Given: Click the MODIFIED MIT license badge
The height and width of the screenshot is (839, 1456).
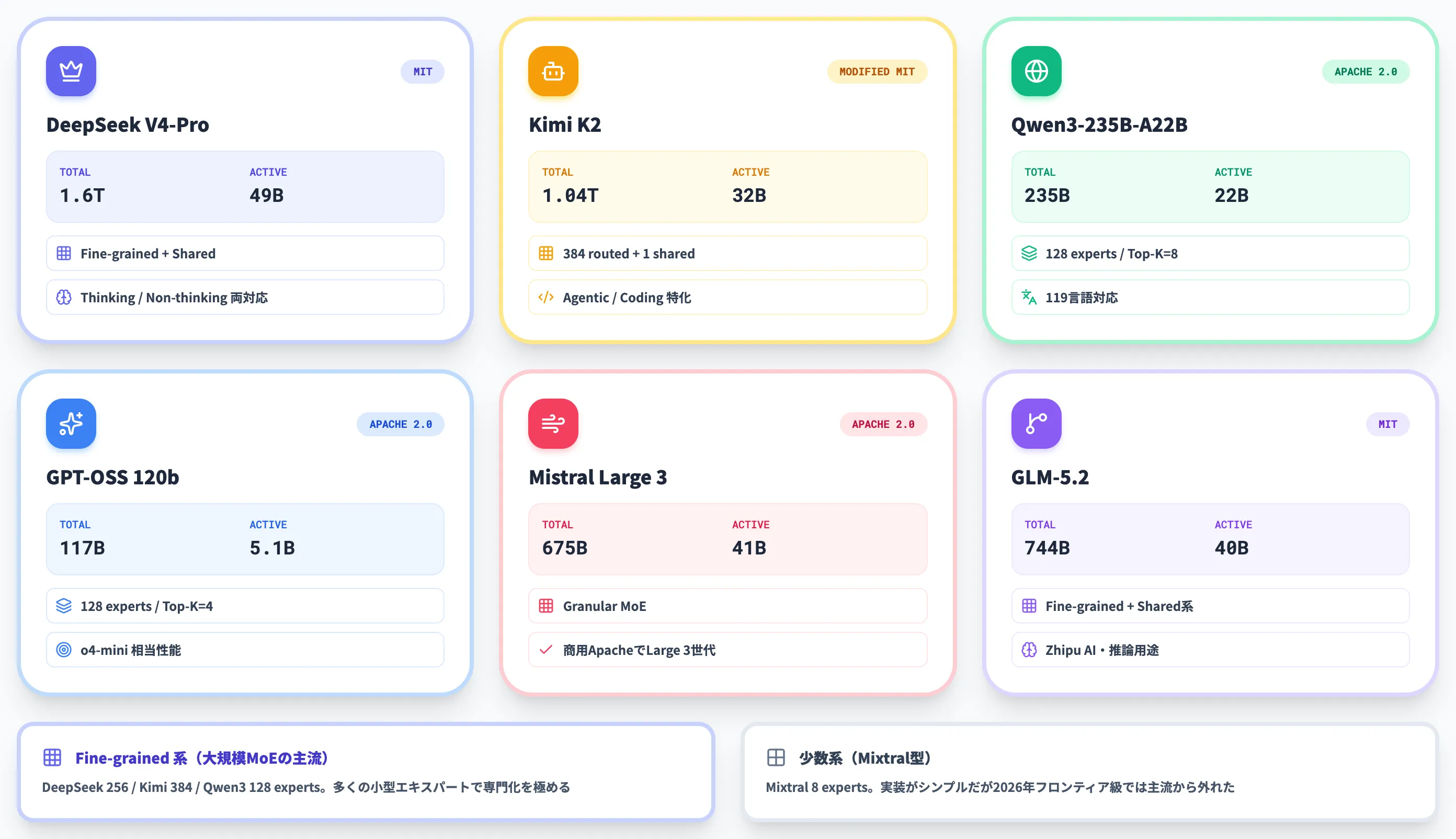Looking at the screenshot, I should click(877, 72).
